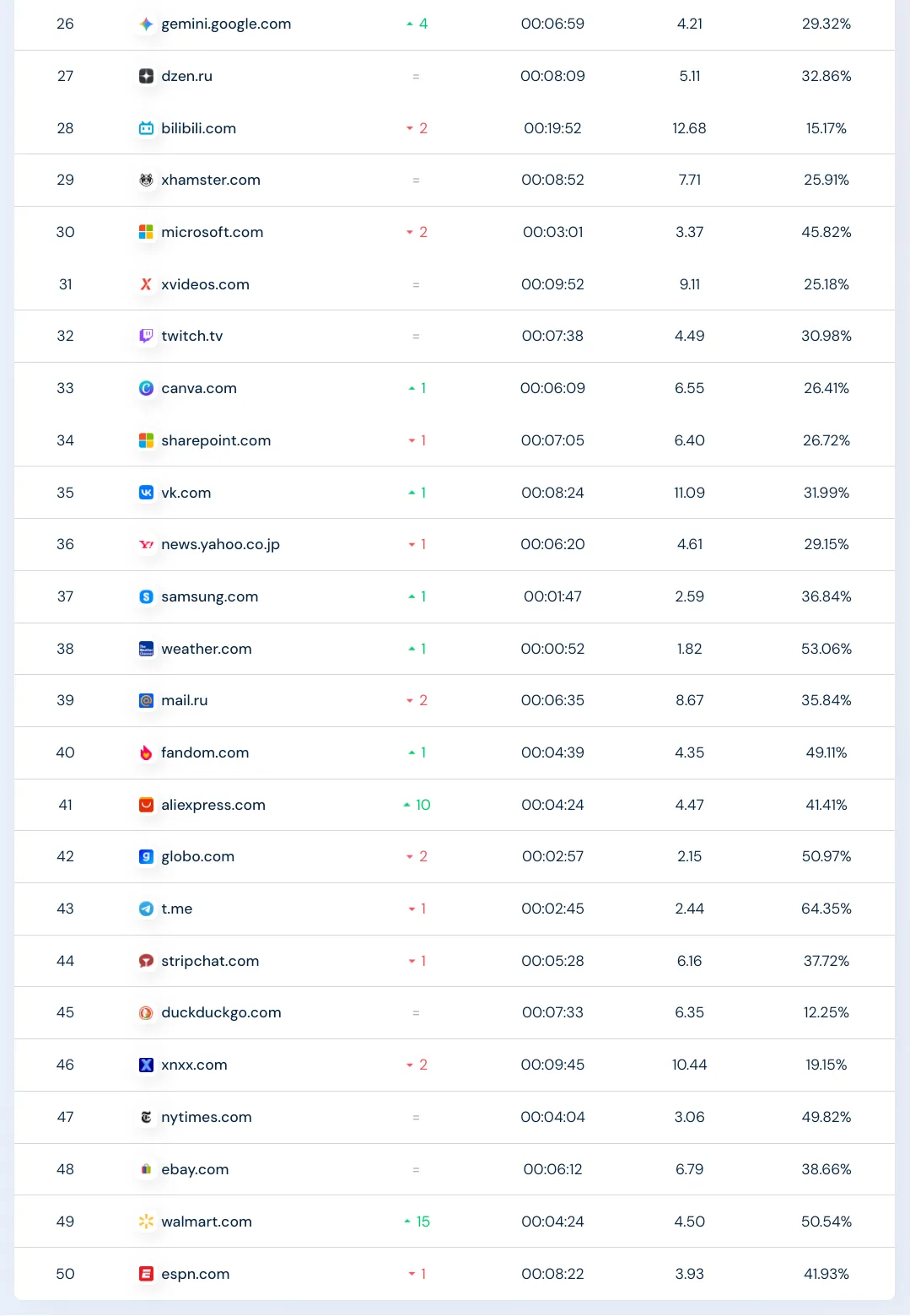
Task: Click the Twitch purple favicon icon
Action: [x=146, y=336]
